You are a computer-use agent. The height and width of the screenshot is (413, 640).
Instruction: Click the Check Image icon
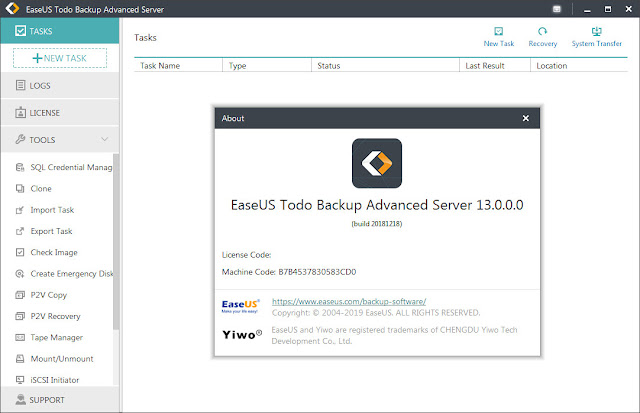20,252
